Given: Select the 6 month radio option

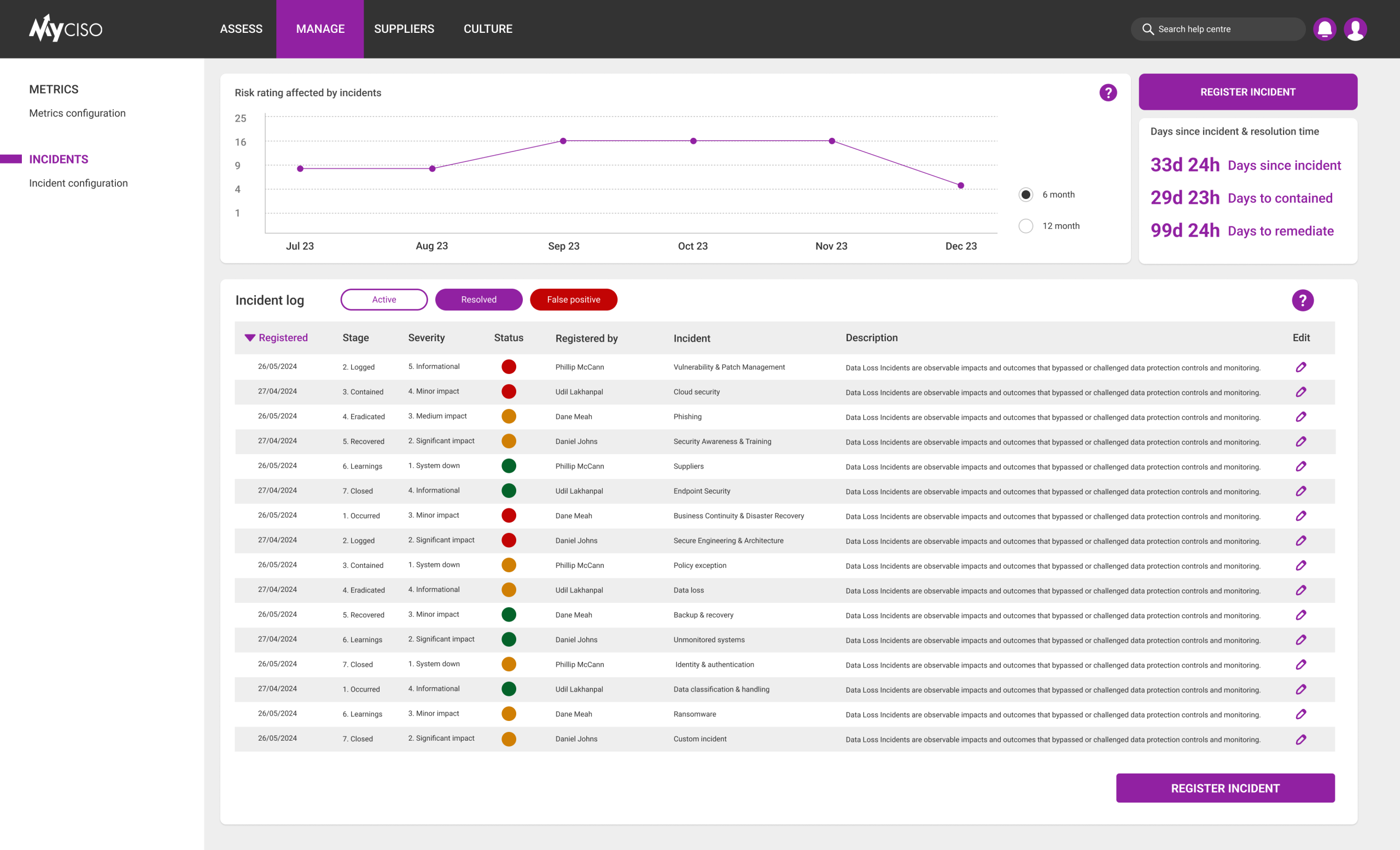Looking at the screenshot, I should [1025, 195].
